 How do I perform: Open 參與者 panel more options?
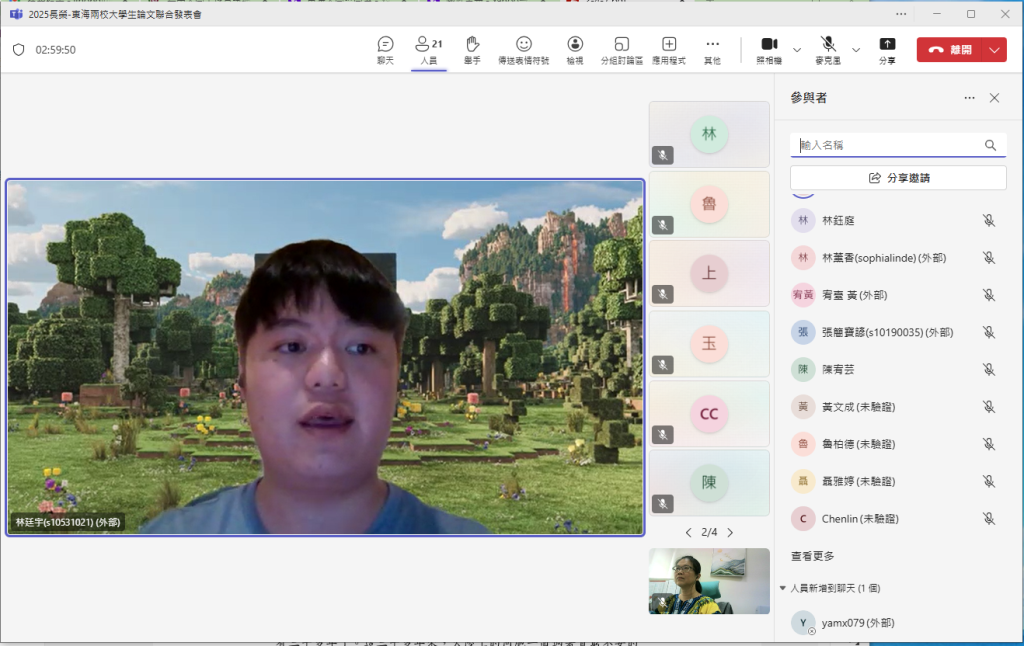(x=969, y=98)
